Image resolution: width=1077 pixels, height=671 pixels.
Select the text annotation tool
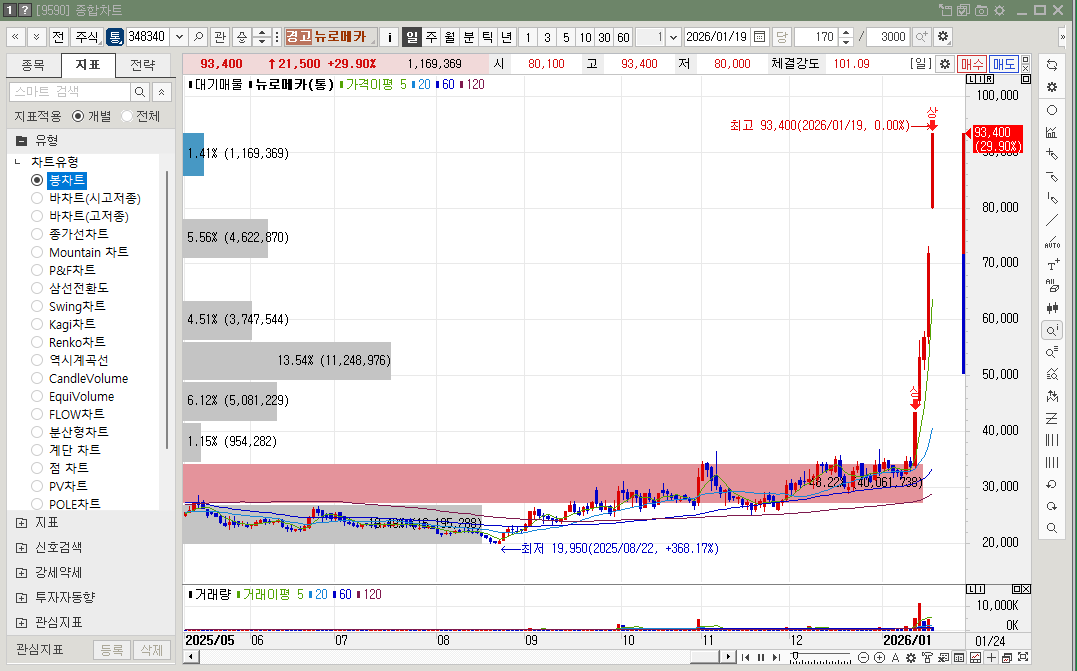click(1052, 264)
